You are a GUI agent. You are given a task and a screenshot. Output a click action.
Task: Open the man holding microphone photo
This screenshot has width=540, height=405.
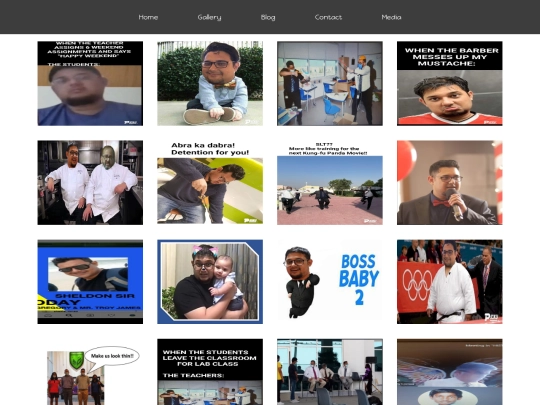coord(450,183)
